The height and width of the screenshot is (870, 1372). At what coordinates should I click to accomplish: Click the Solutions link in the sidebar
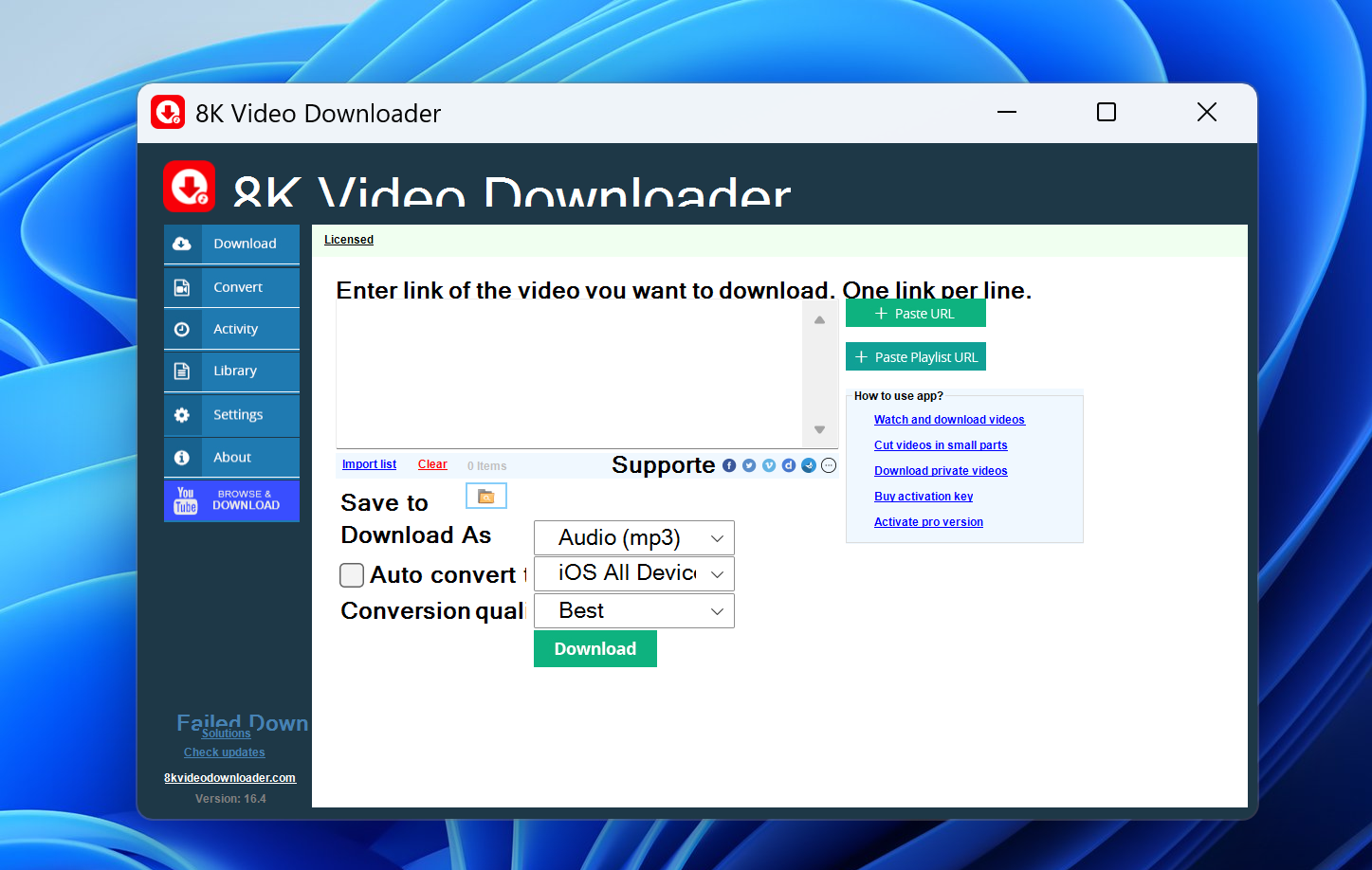pos(226,734)
